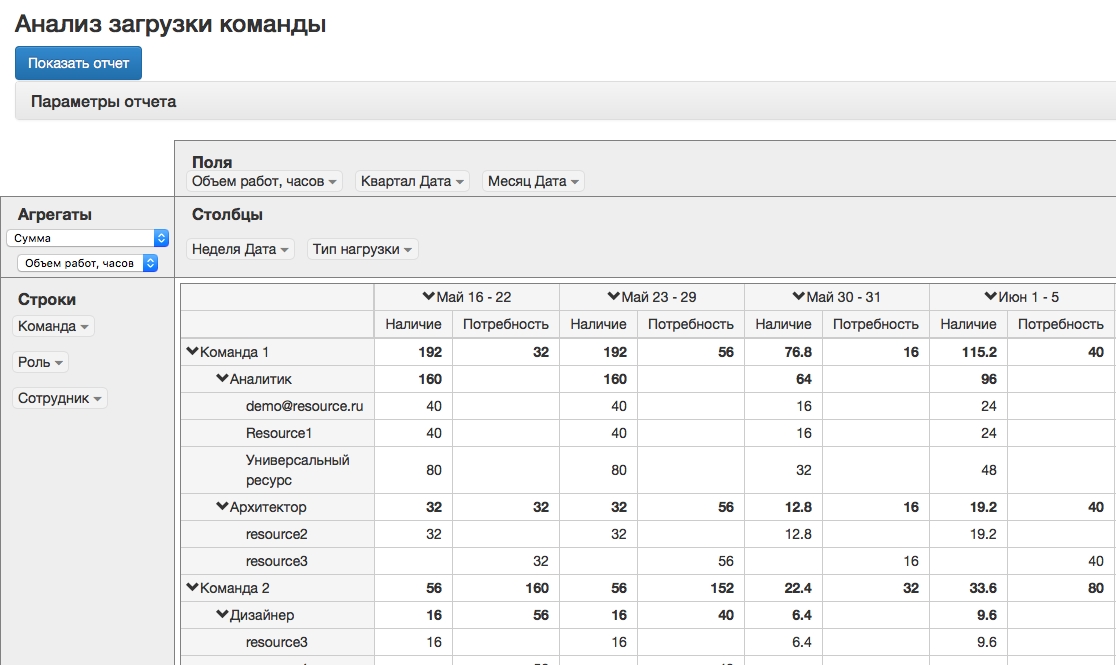Open the Месяц Дата field dropdown
The width and height of the screenshot is (1116, 665).
click(x=533, y=181)
